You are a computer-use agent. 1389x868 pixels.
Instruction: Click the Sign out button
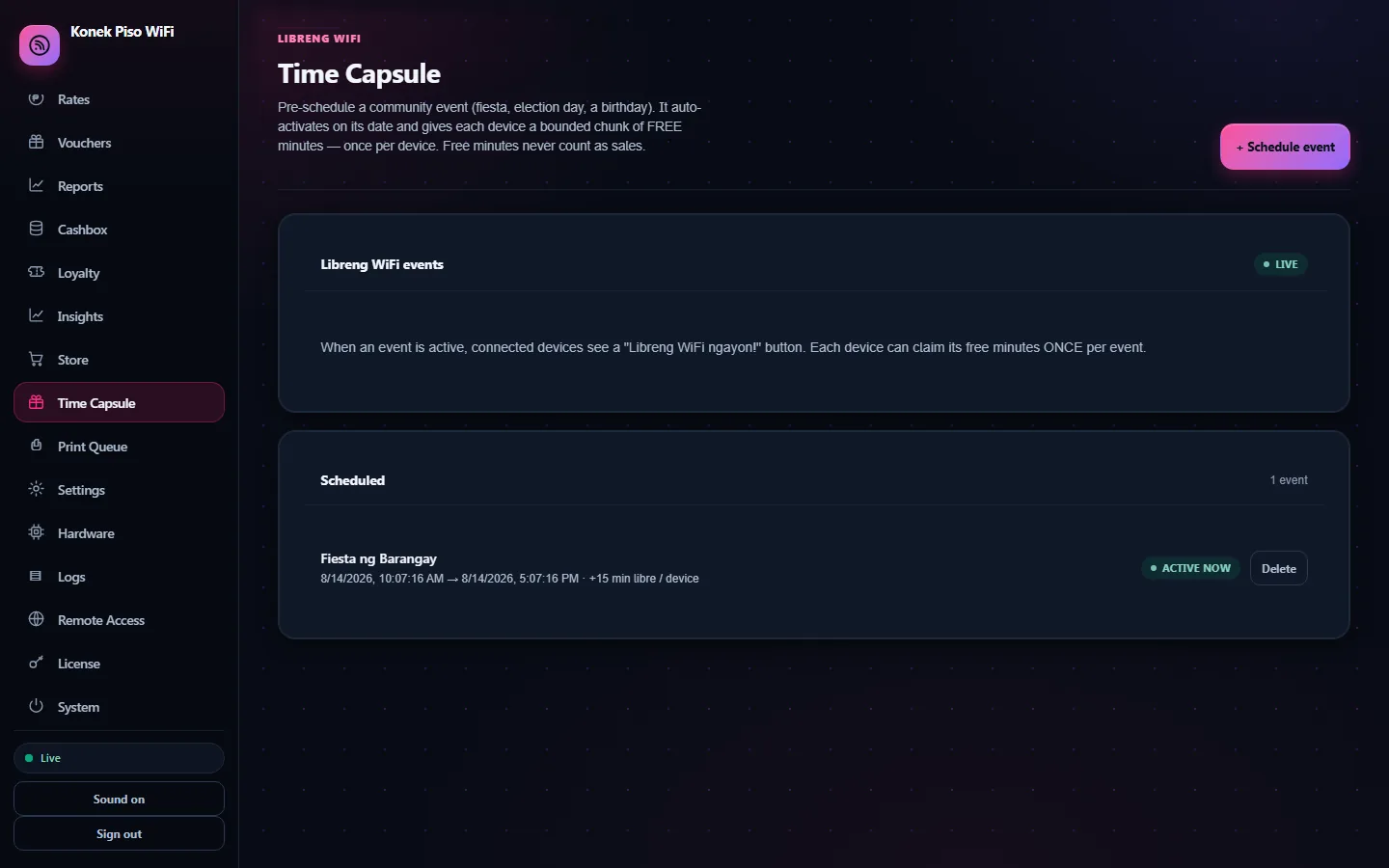tap(119, 833)
